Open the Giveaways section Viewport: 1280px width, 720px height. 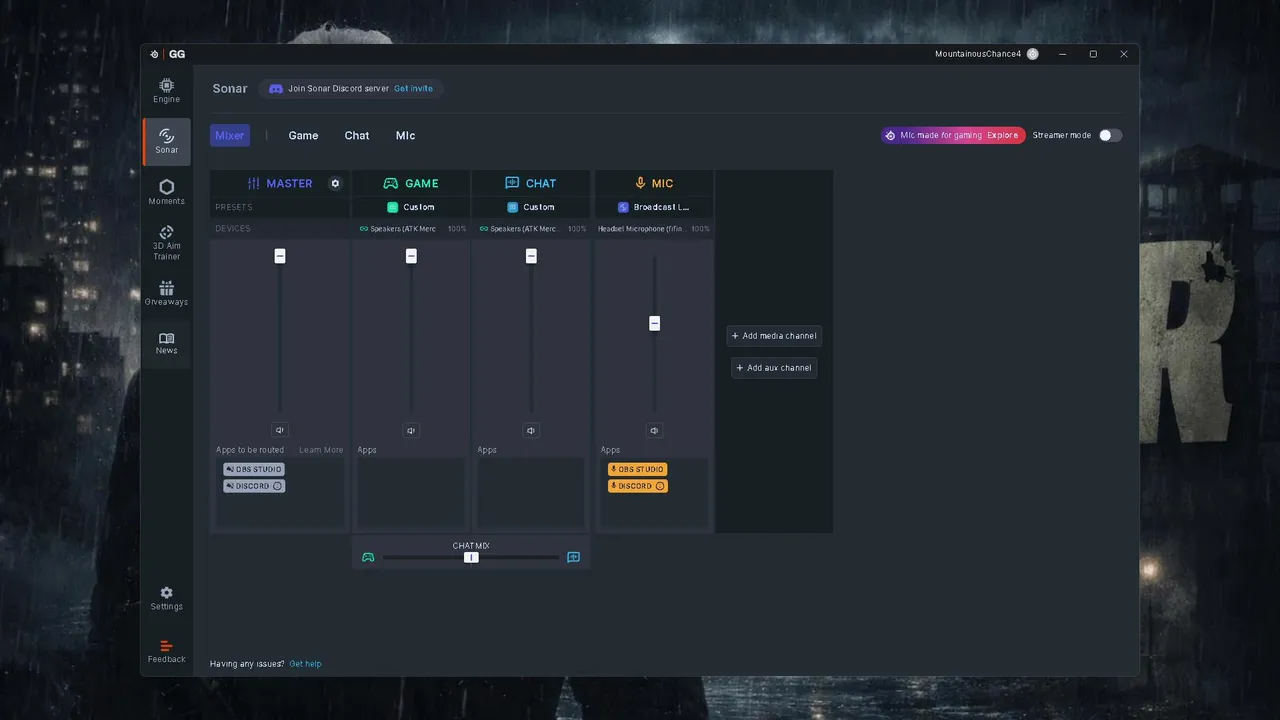click(x=166, y=292)
